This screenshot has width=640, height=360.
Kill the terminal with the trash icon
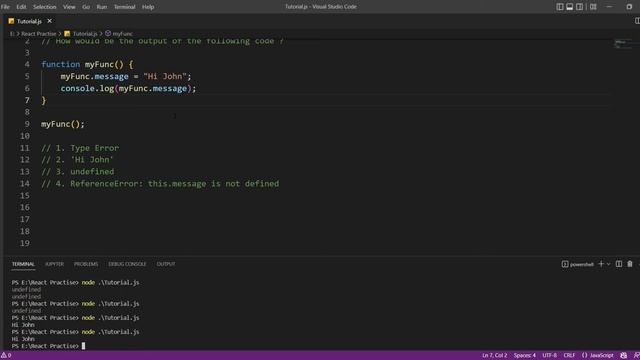click(630, 264)
